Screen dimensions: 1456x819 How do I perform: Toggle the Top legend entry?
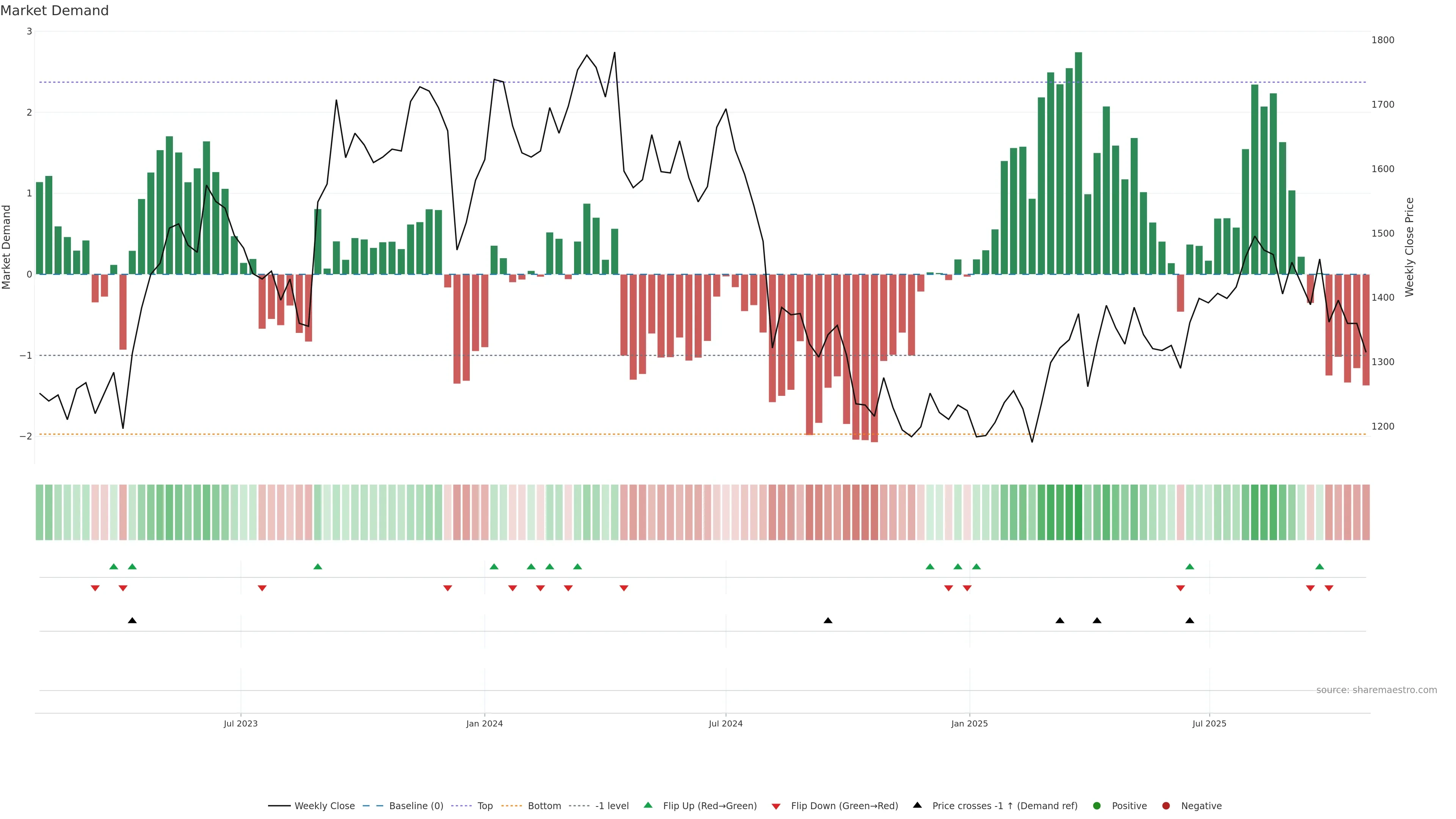tap(485, 806)
